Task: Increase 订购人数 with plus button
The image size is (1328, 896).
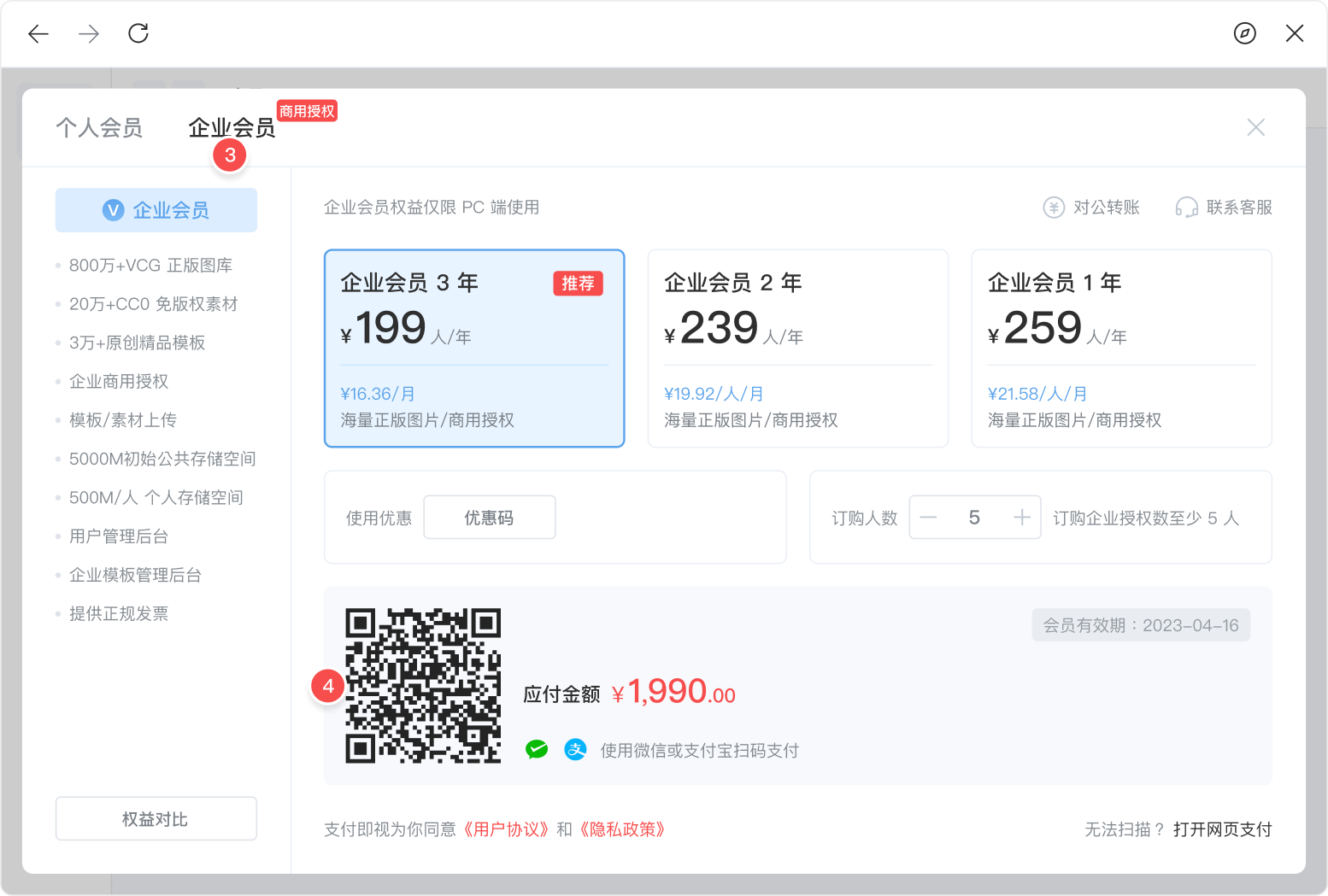Action: point(1021,518)
